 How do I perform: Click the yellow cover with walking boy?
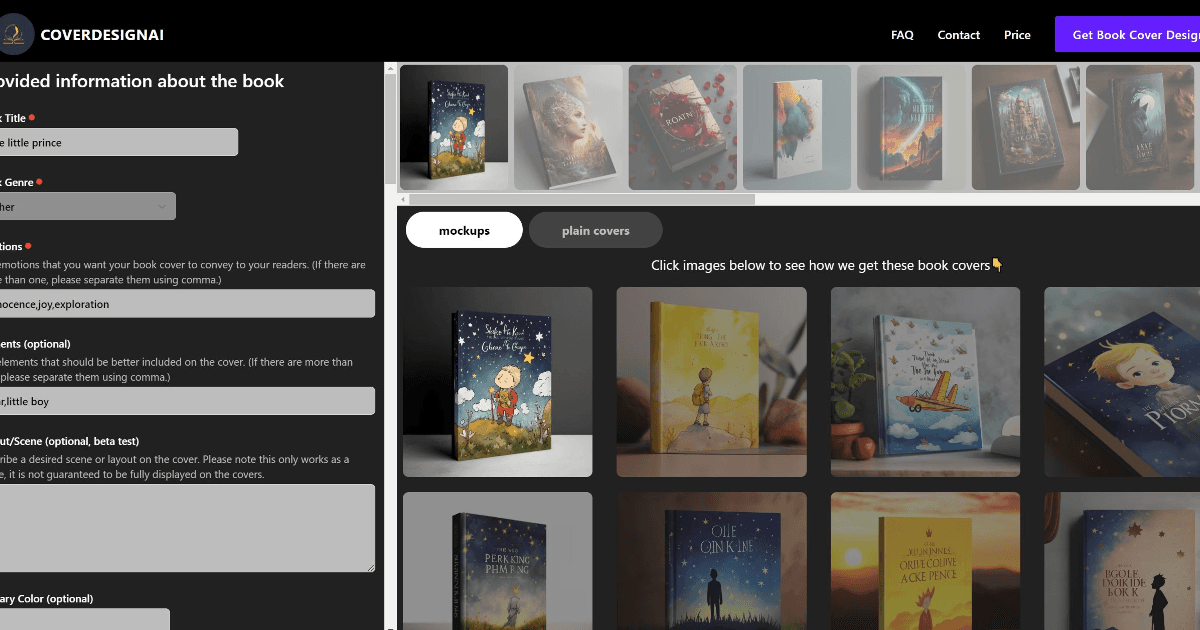(711, 382)
